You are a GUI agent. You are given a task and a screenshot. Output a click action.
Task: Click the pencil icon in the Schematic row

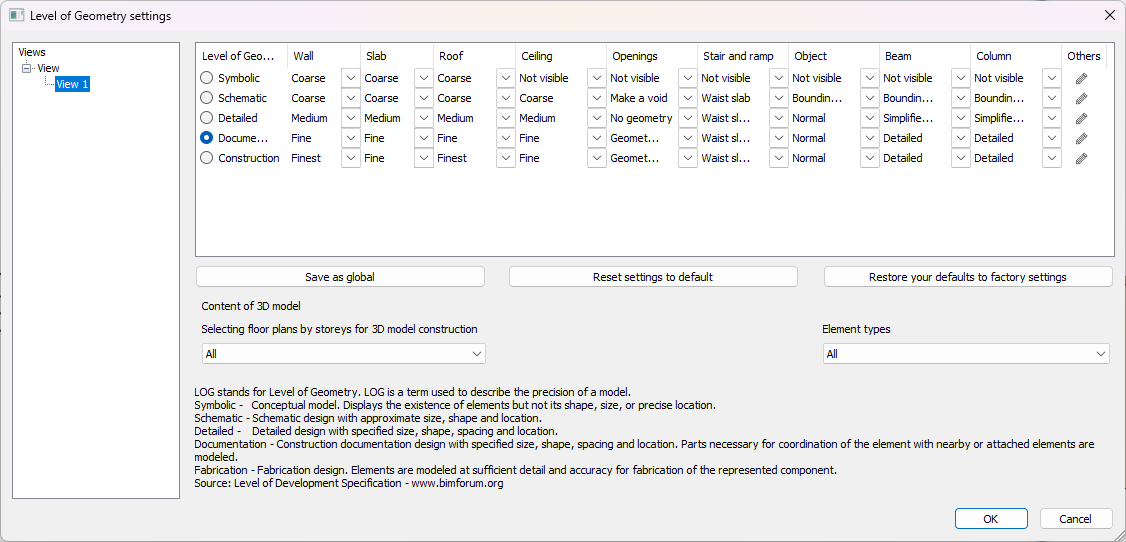(1081, 98)
